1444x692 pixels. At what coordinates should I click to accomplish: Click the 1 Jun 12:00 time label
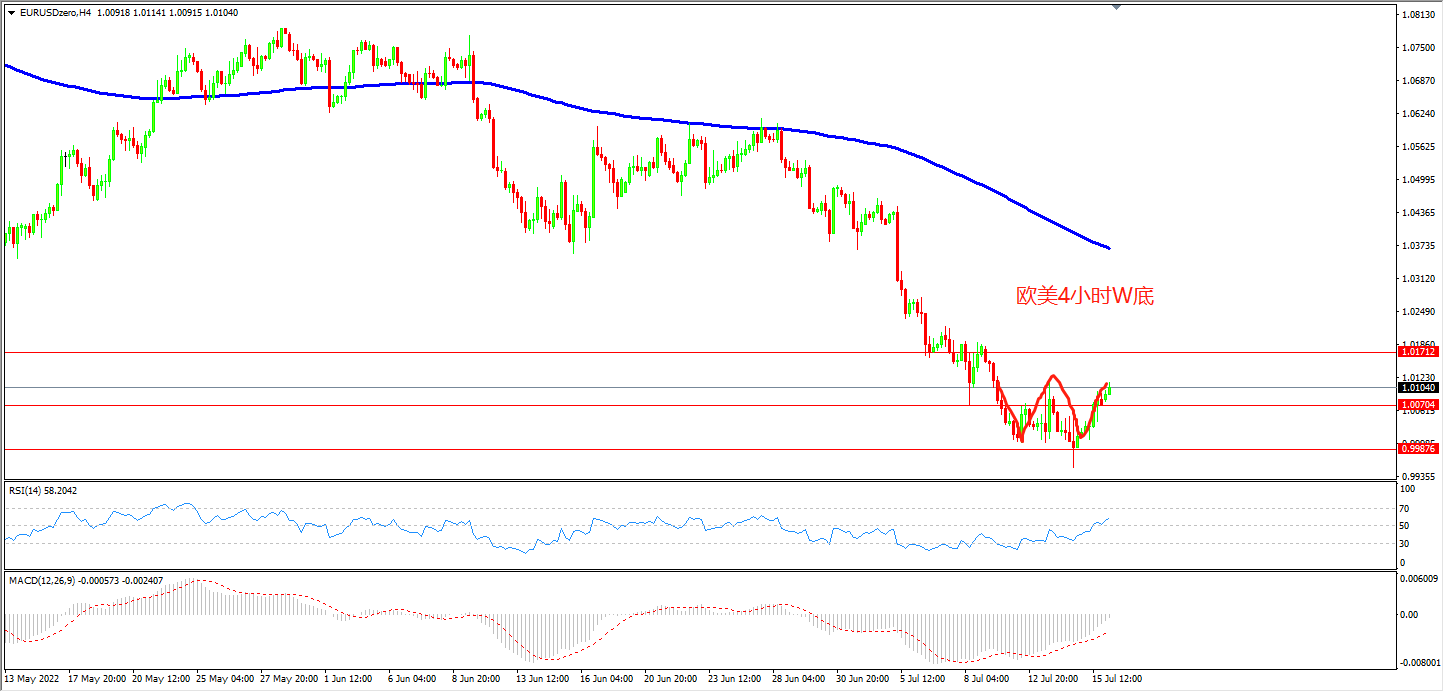tap(349, 678)
